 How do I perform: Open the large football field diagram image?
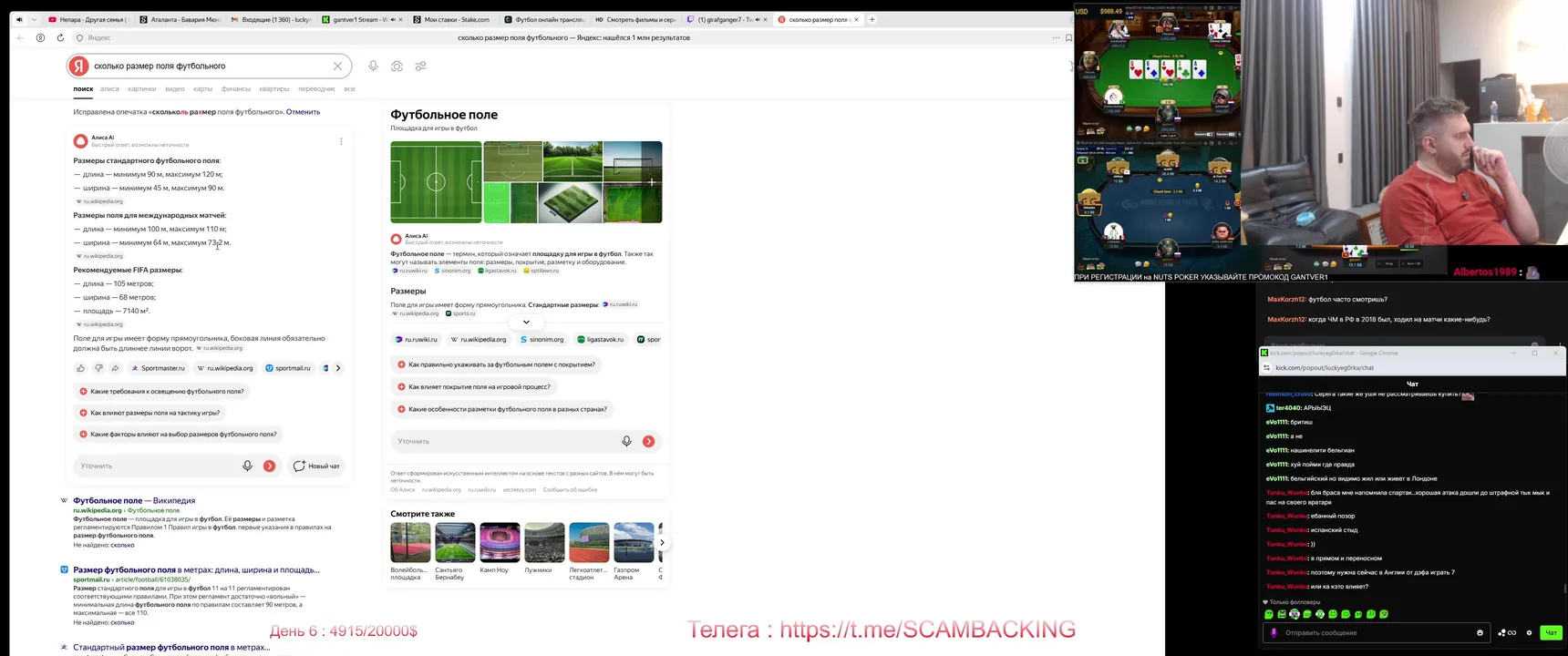point(436,182)
